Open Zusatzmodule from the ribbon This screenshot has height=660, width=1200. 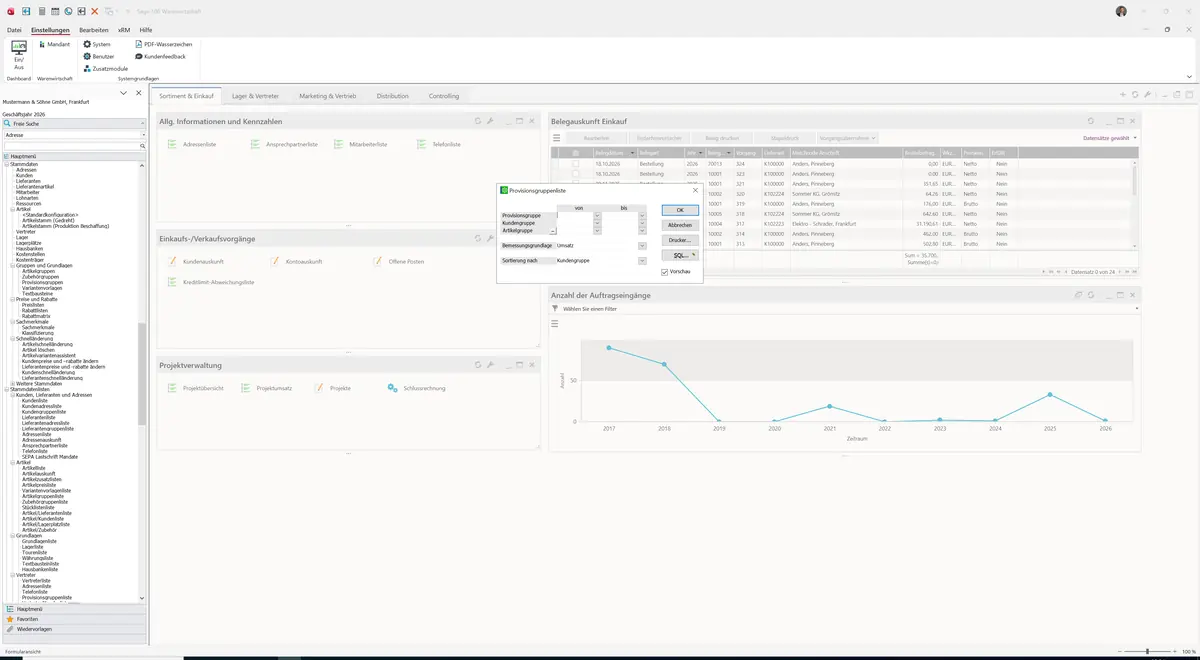[106, 68]
